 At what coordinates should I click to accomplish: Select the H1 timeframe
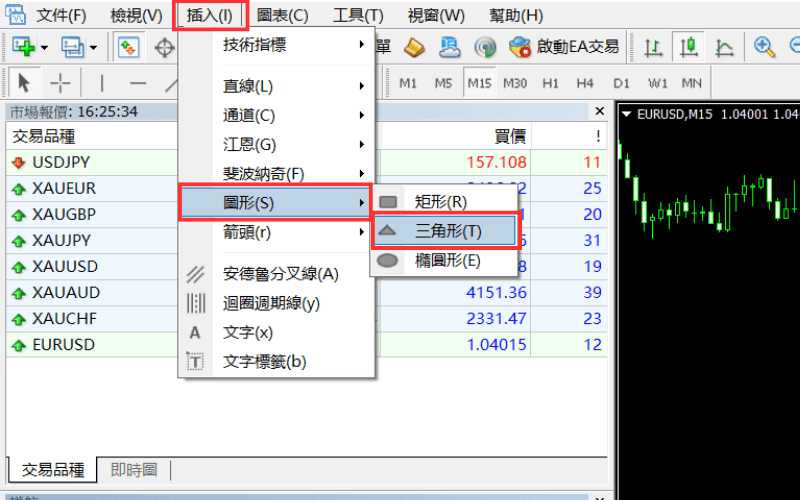[550, 83]
